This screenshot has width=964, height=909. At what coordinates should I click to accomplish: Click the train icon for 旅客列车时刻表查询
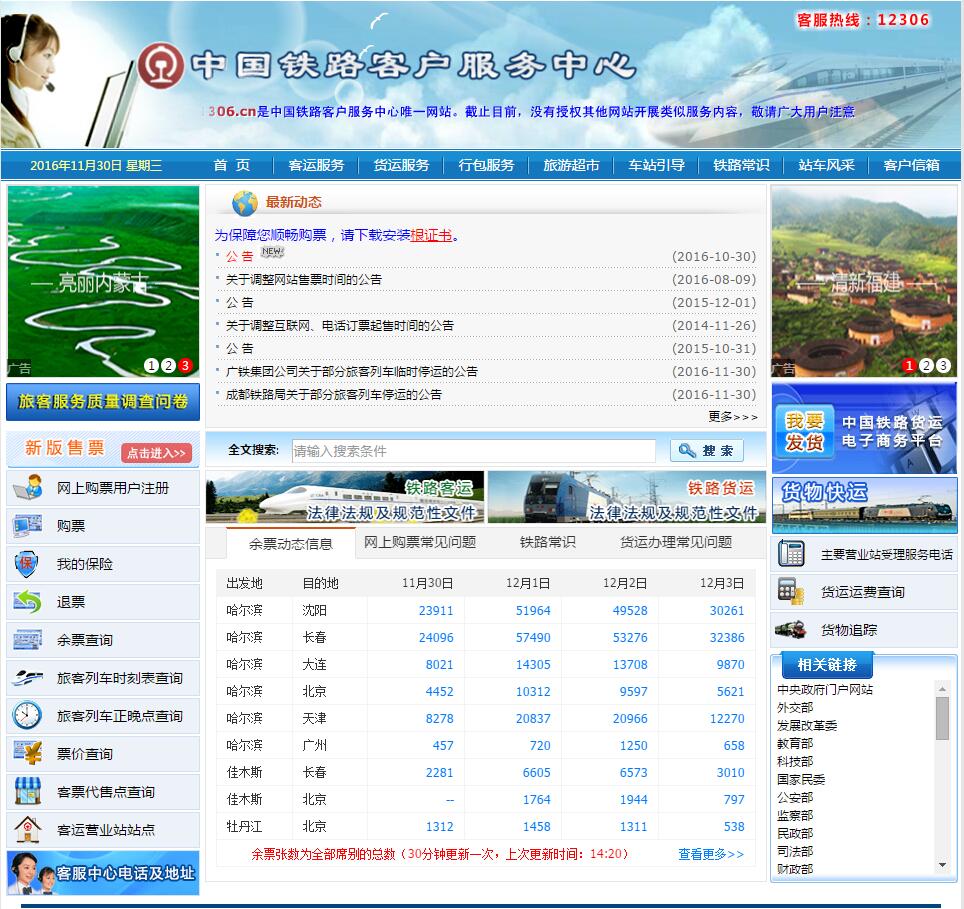[28, 678]
